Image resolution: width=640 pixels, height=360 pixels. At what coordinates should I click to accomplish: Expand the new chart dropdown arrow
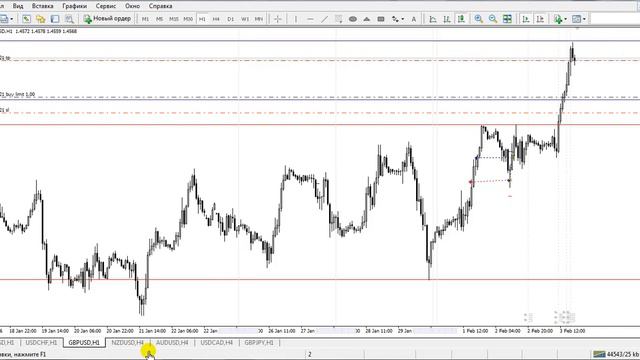pyautogui.click(x=11, y=19)
